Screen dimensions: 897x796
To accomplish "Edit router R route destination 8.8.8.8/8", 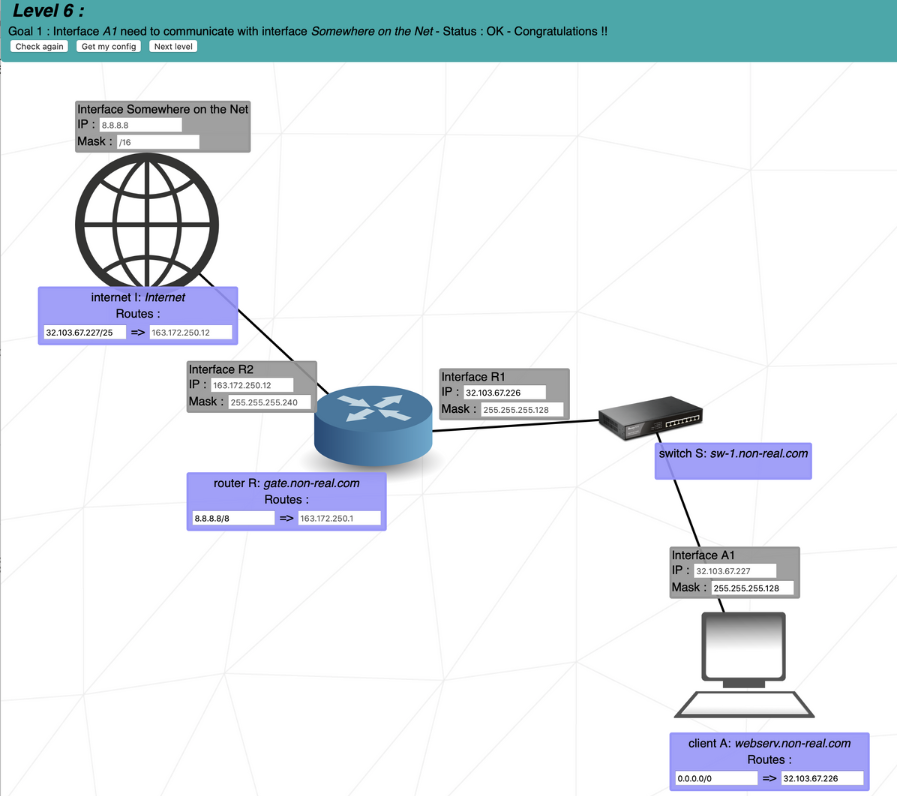I will pos(233,518).
